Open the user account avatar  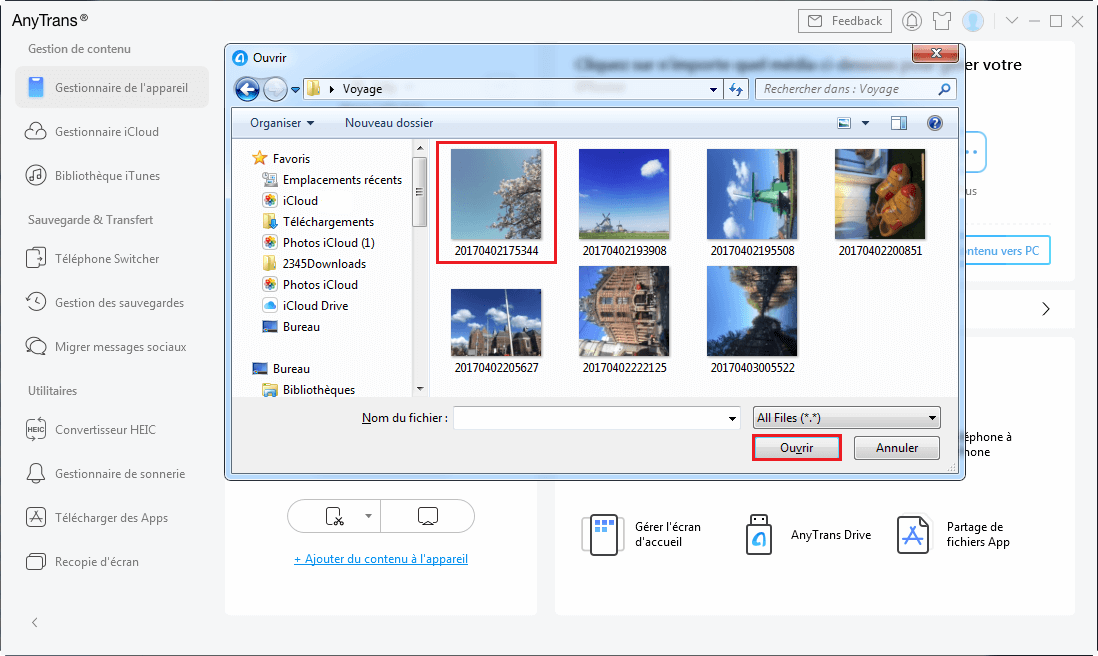click(x=973, y=21)
